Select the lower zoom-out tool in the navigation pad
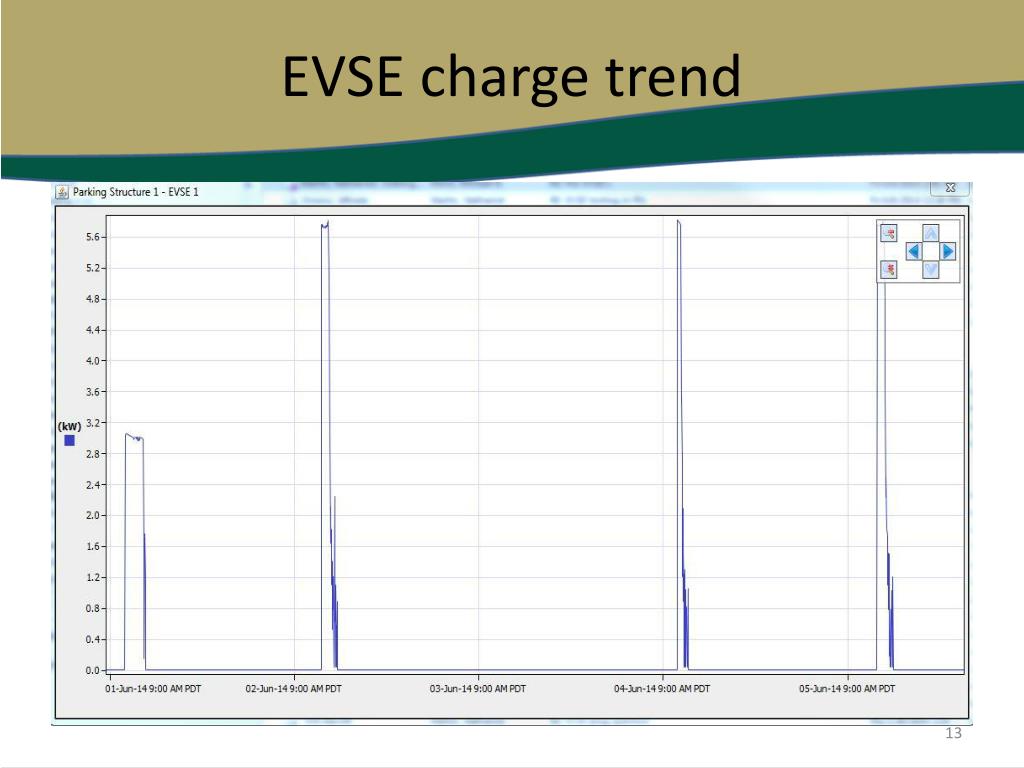The width and height of the screenshot is (1024, 768). pos(888,270)
